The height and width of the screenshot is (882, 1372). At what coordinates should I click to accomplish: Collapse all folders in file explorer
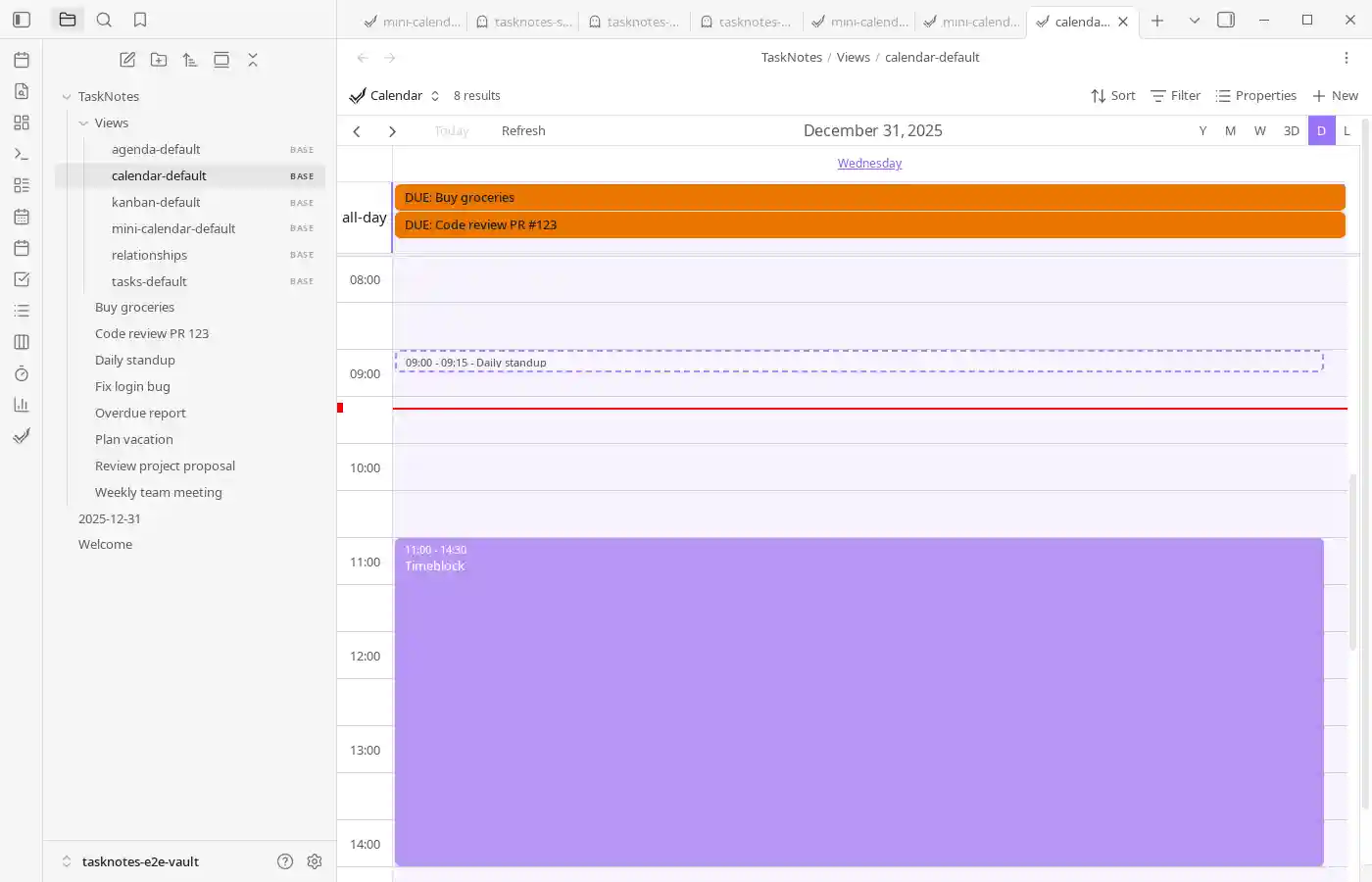253,60
